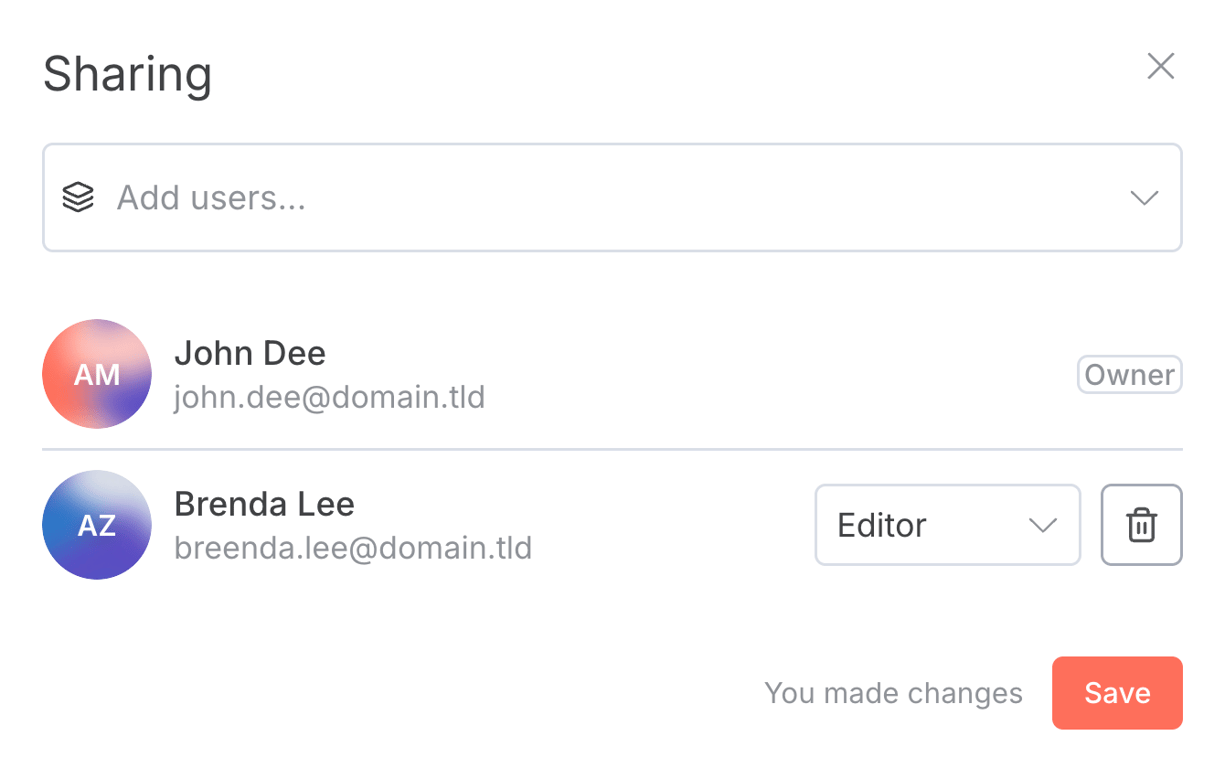
Task: Click Brenda Lee's gradient avatar swatch
Action: pyautogui.click(x=97, y=524)
